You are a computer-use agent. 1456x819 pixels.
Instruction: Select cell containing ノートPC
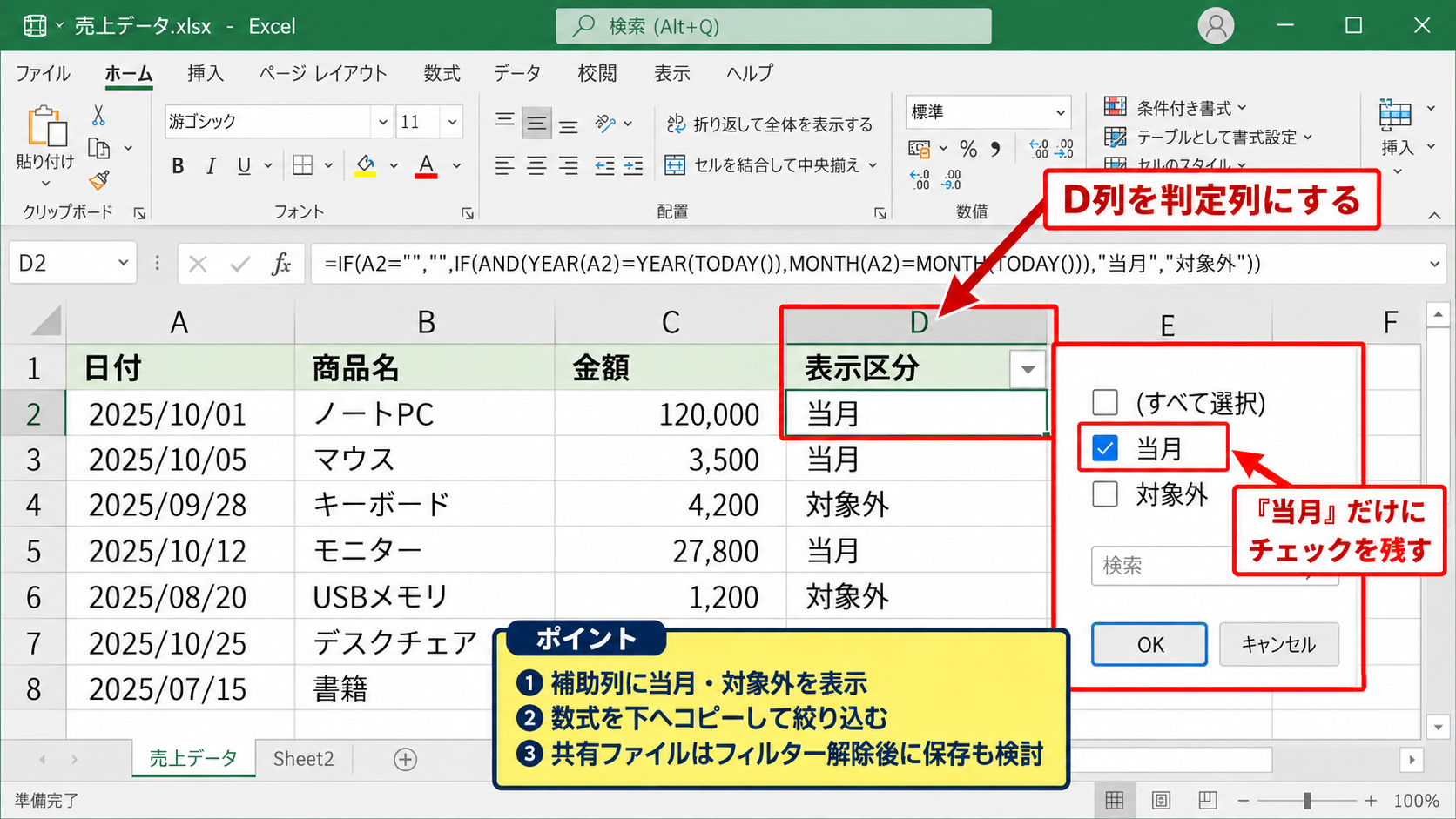click(x=425, y=413)
